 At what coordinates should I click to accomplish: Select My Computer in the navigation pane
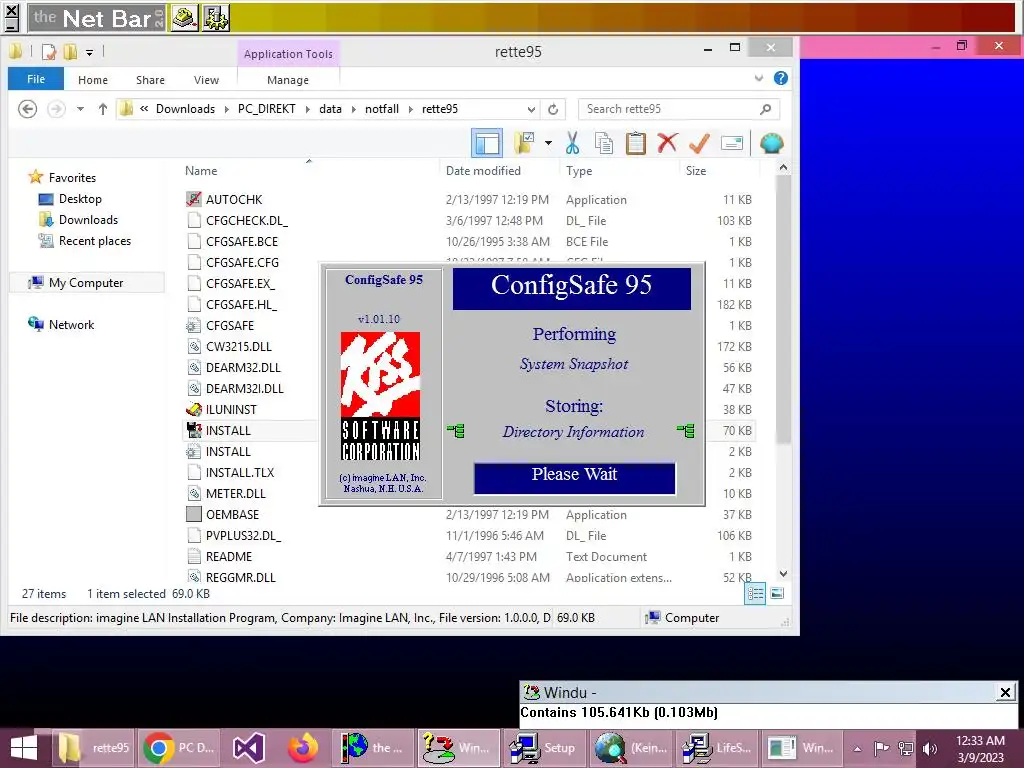86,282
